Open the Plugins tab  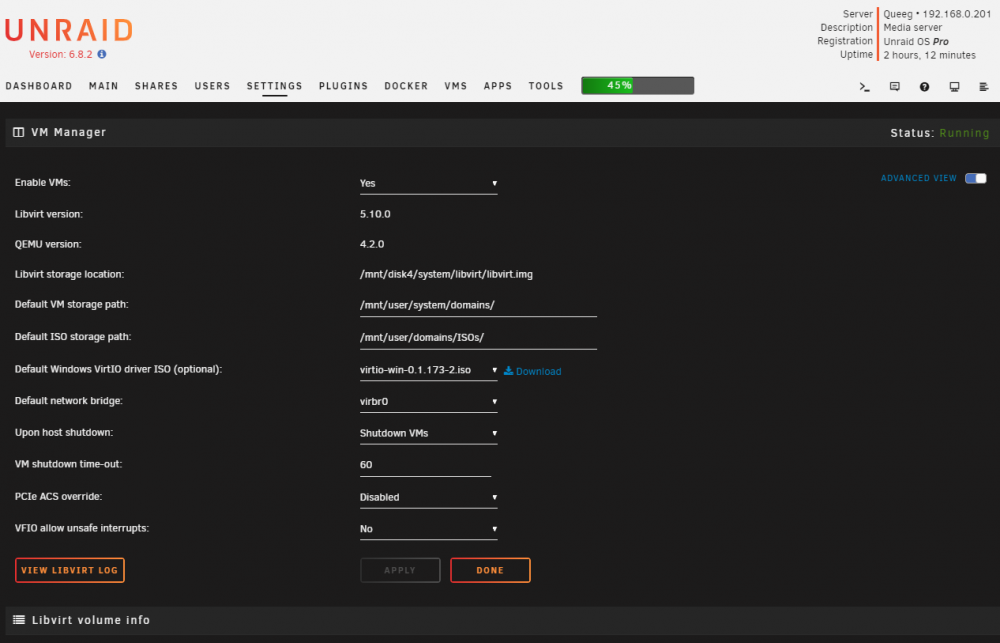click(x=343, y=86)
